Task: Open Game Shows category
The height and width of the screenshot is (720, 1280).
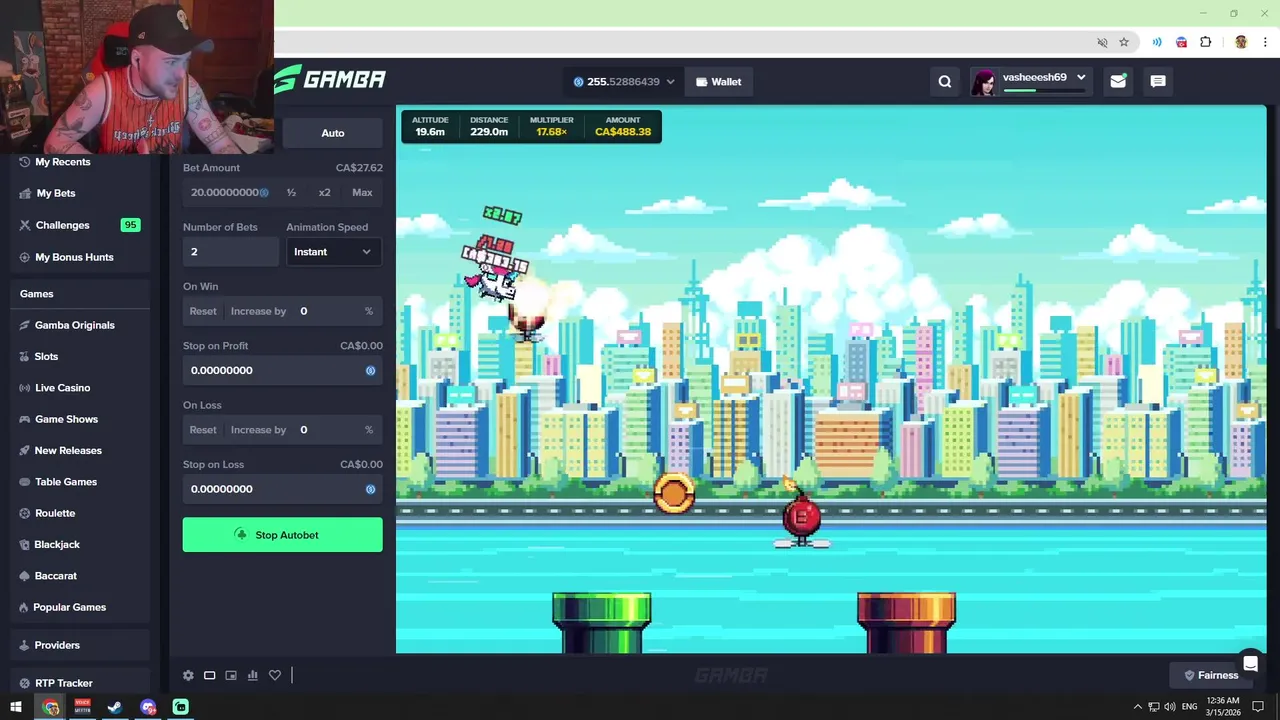Action: pyautogui.click(x=66, y=419)
